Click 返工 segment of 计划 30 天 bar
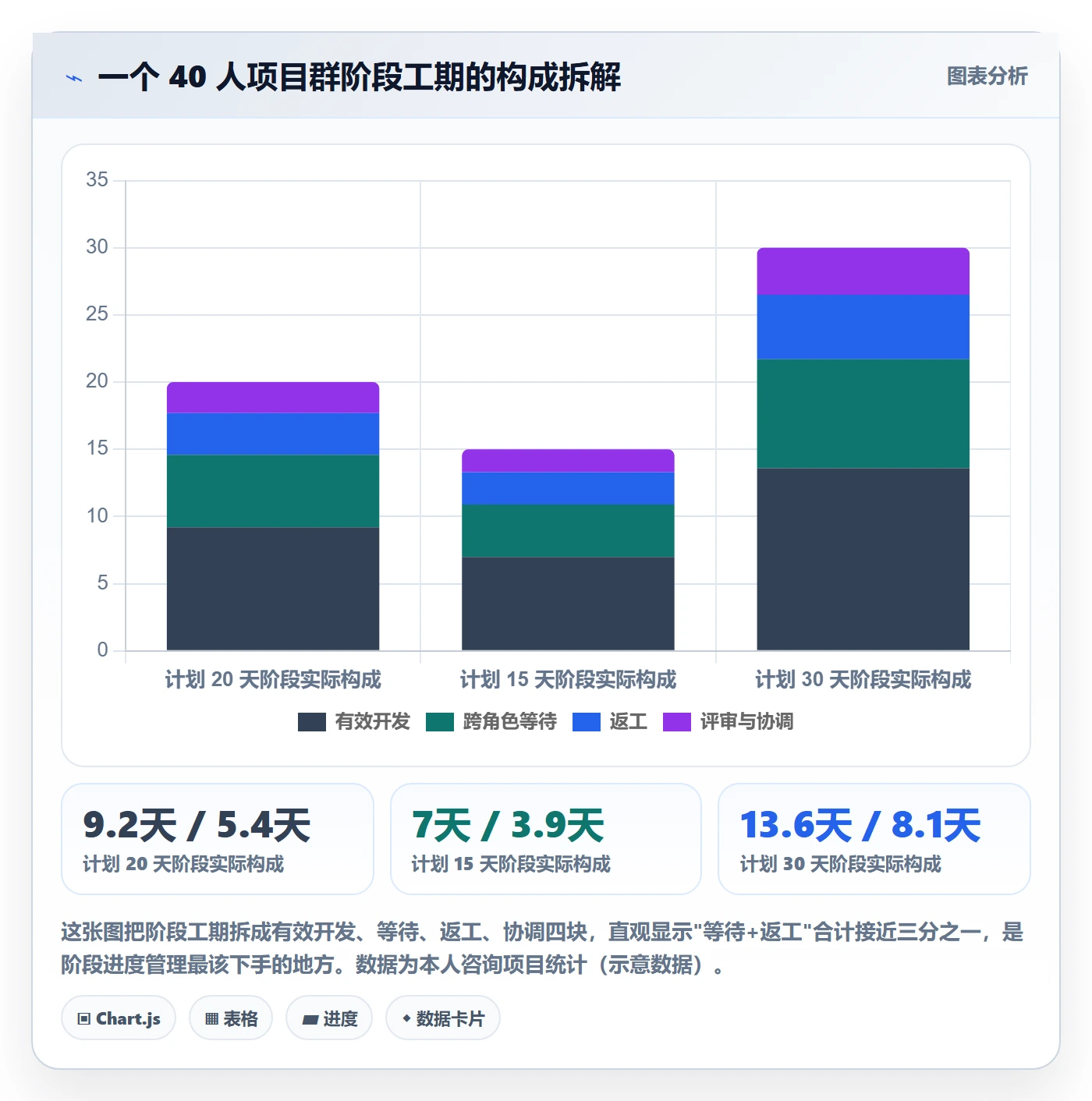The width and height of the screenshot is (1092, 1101). tap(863, 327)
